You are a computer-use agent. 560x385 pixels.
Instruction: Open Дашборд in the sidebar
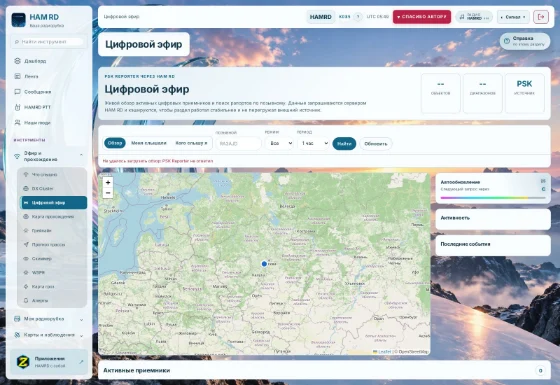click(48, 61)
